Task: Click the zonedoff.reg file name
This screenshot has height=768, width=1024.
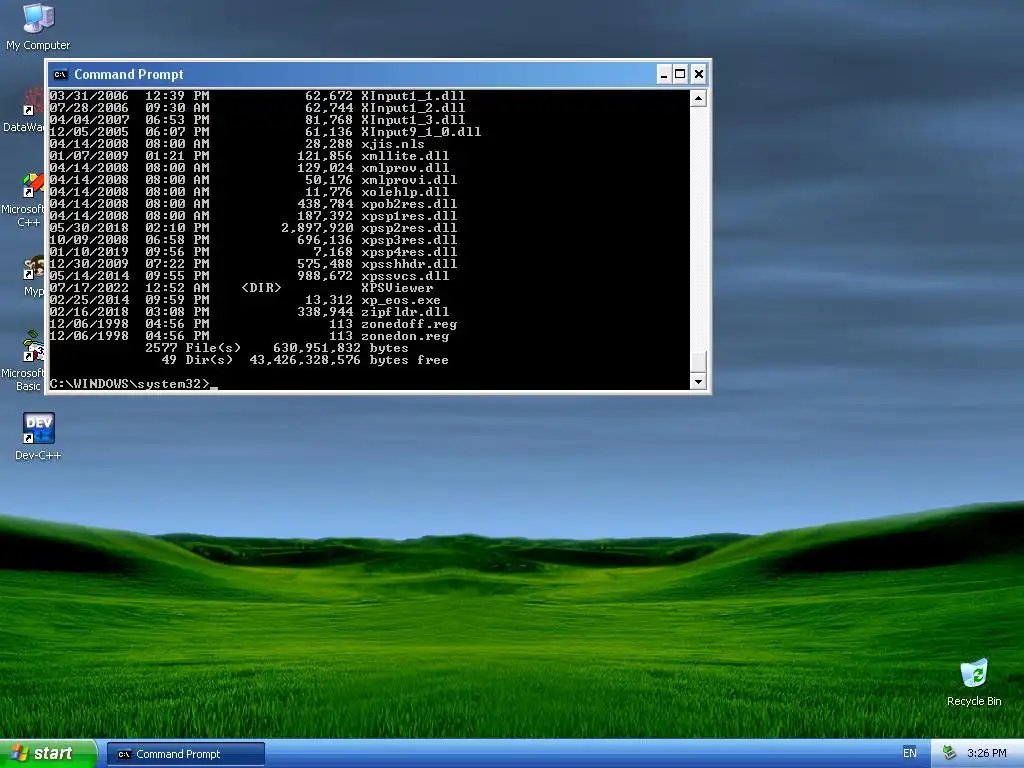Action: (409, 324)
